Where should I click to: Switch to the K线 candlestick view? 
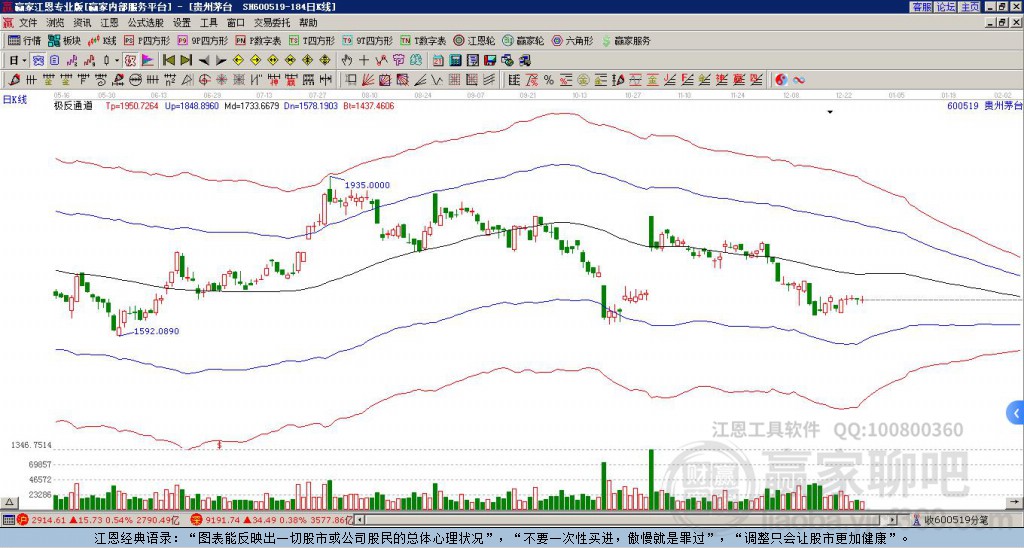click(102, 40)
